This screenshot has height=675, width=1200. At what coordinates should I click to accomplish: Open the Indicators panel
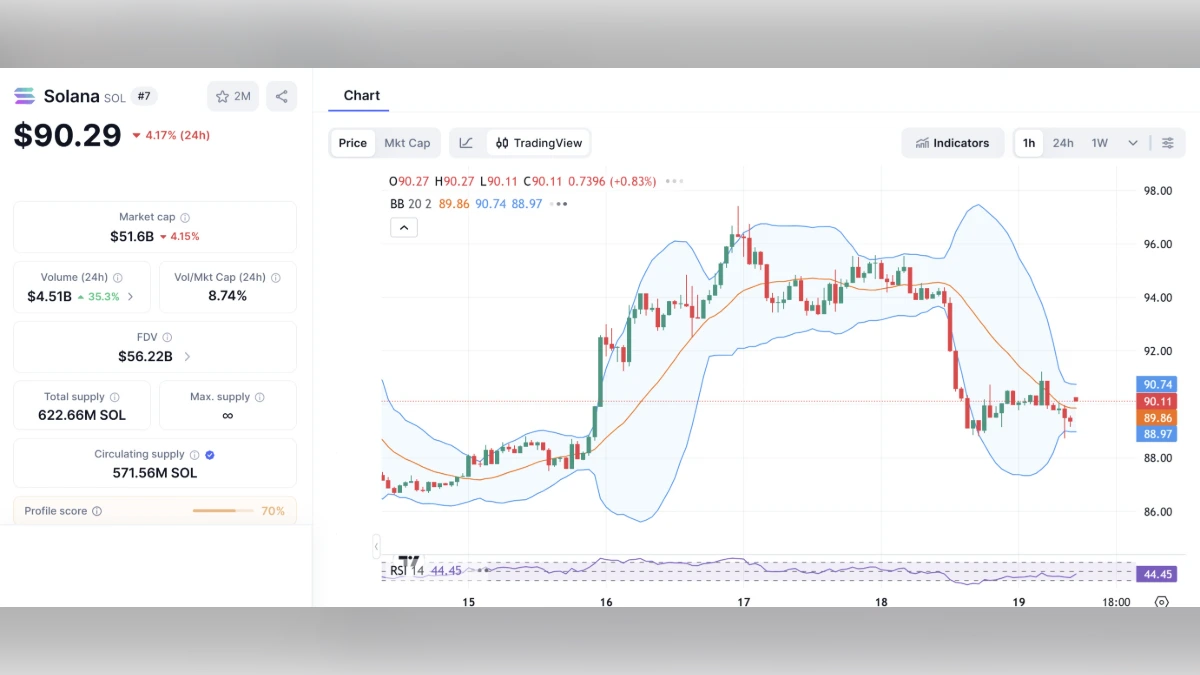coord(952,143)
